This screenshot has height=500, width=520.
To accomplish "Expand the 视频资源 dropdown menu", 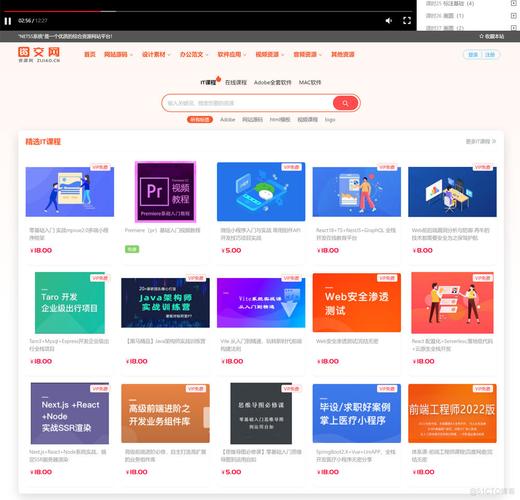I will click(270, 54).
